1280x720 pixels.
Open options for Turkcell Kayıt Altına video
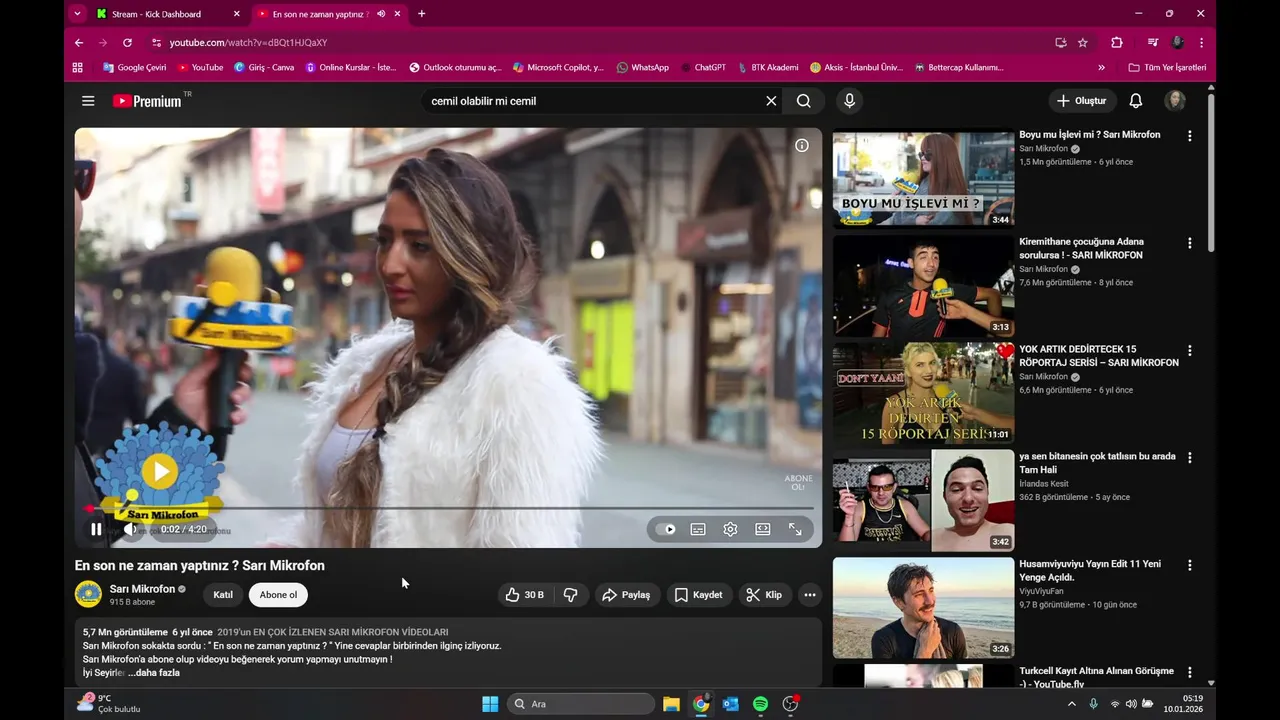[1189, 672]
